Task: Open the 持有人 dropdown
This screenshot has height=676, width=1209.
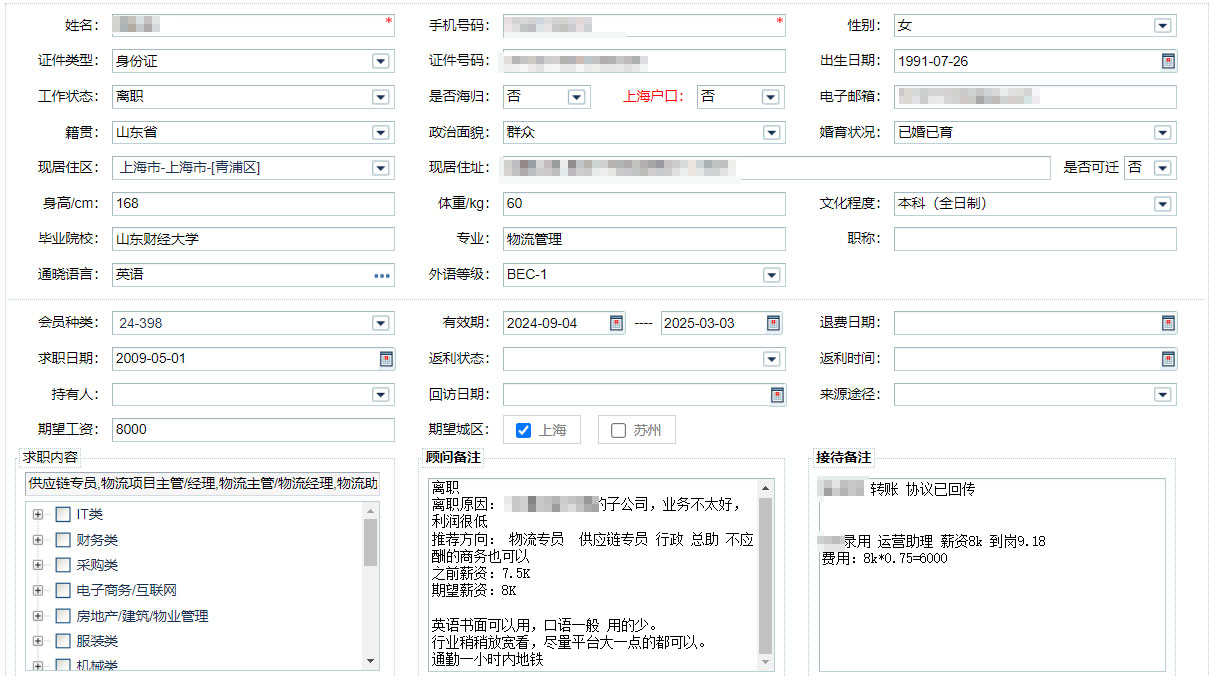Action: click(x=380, y=395)
